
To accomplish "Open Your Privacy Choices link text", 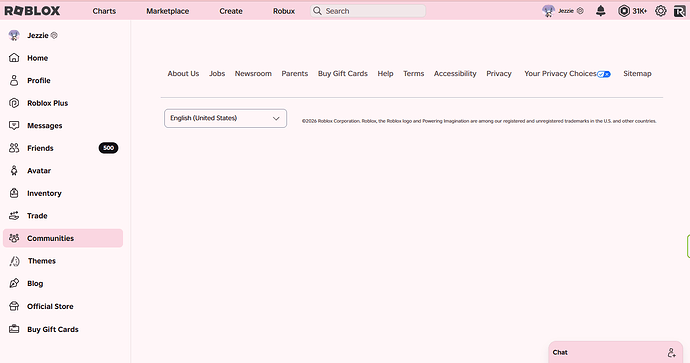I will [x=560, y=73].
